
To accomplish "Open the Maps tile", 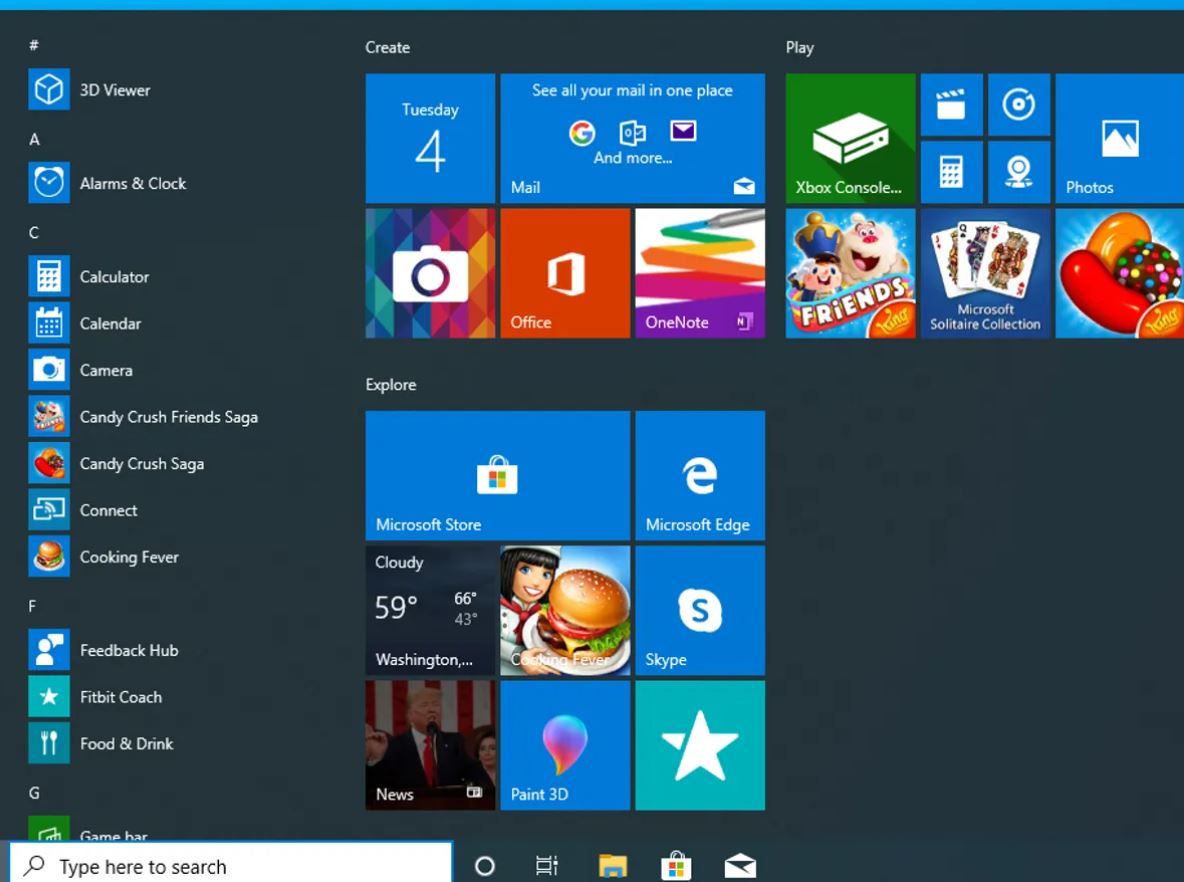I will coord(1019,171).
